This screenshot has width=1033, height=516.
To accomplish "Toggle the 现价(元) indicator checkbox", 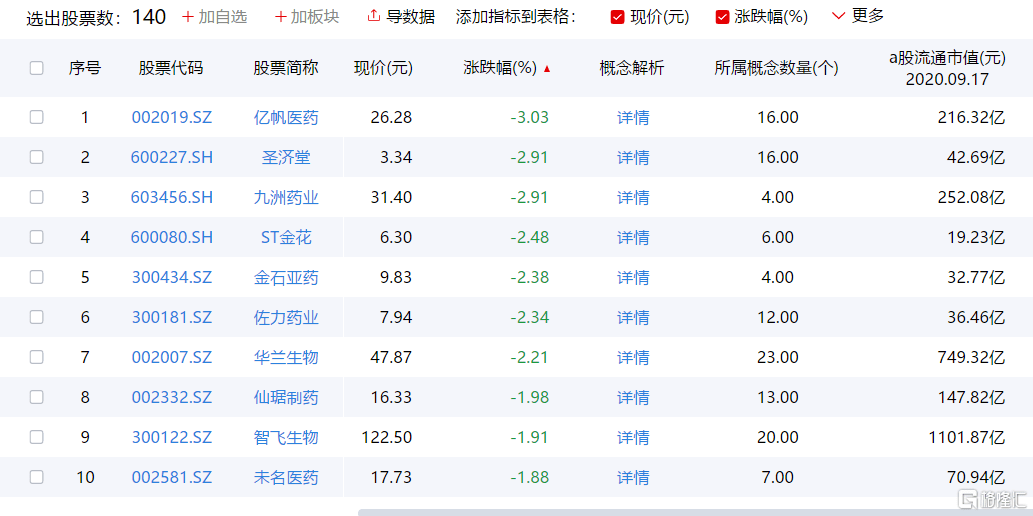I will tap(617, 18).
